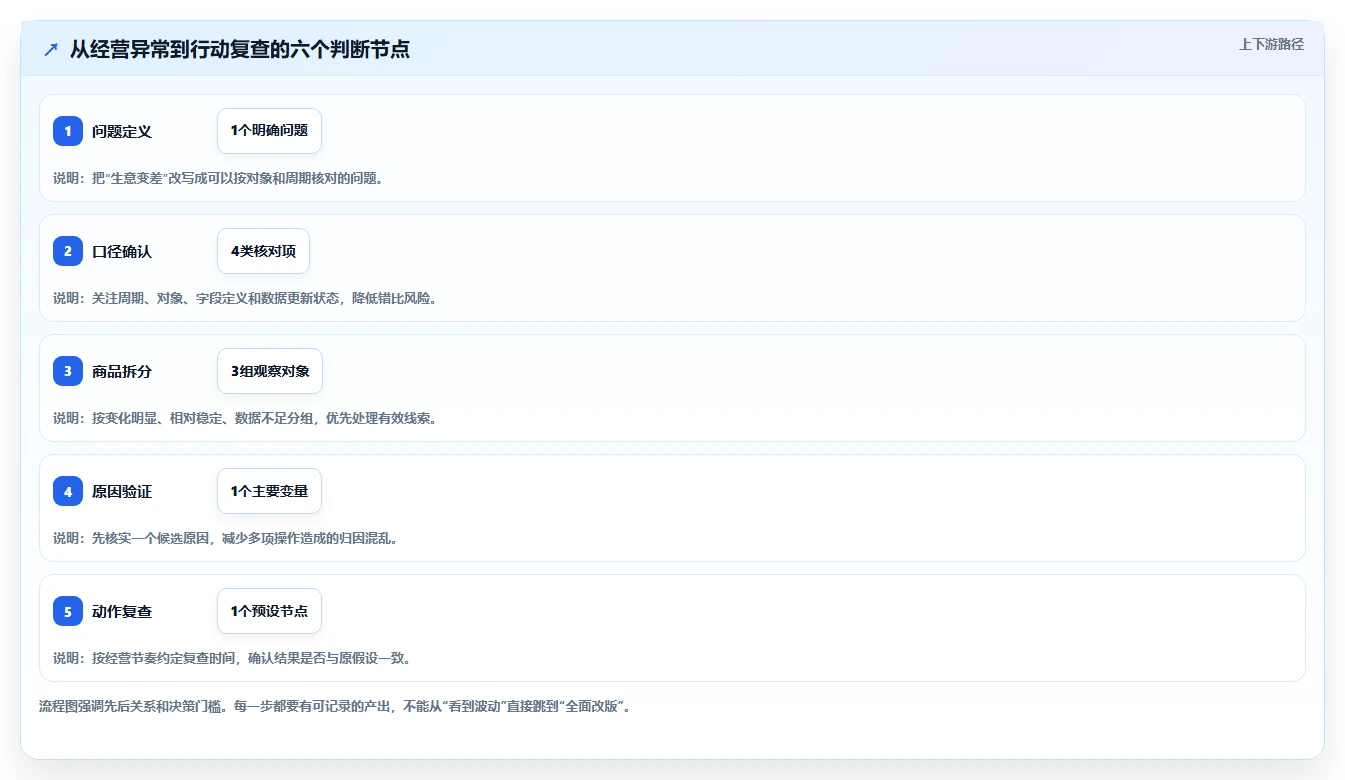The image size is (1345, 780).
Task: Click the step 5 number badge
Action: coord(68,611)
